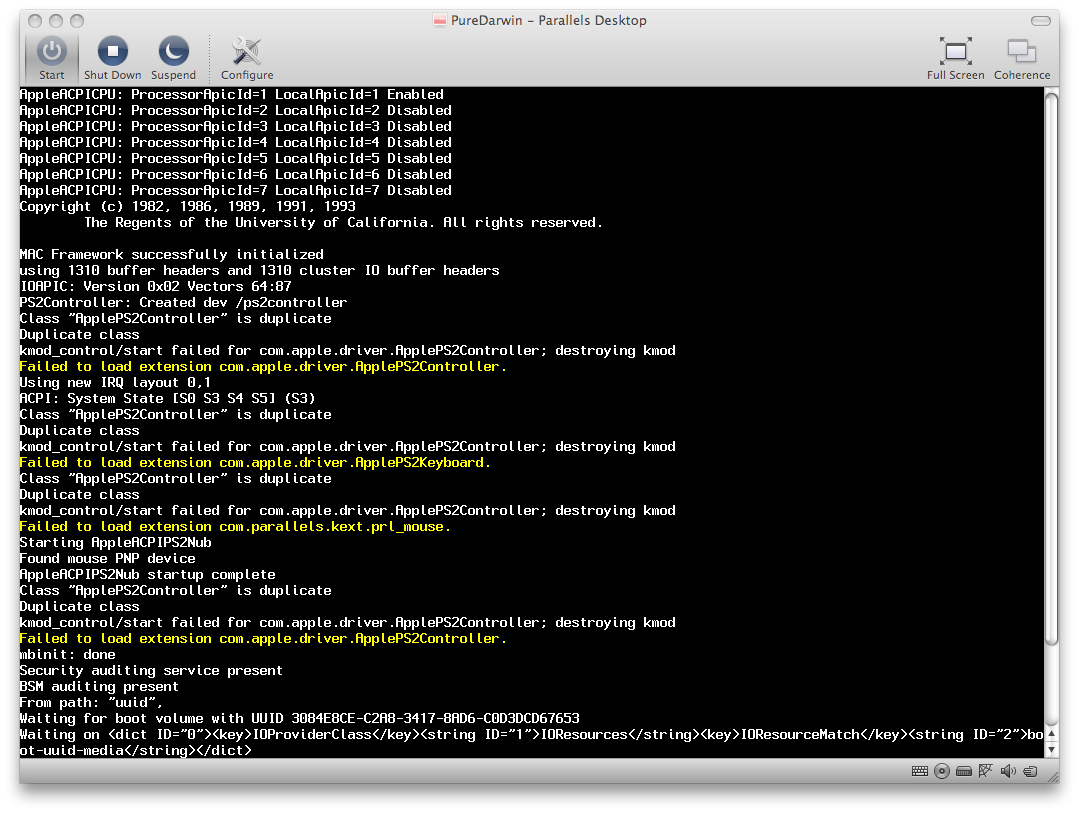Click the toolbar toggle pill button
Viewport: 1079px width, 813px height.
tap(1040, 21)
